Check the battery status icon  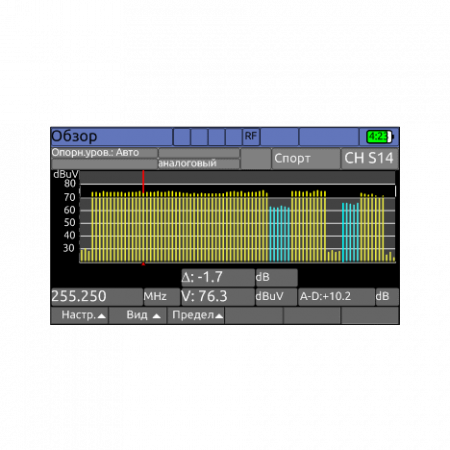tap(379, 137)
